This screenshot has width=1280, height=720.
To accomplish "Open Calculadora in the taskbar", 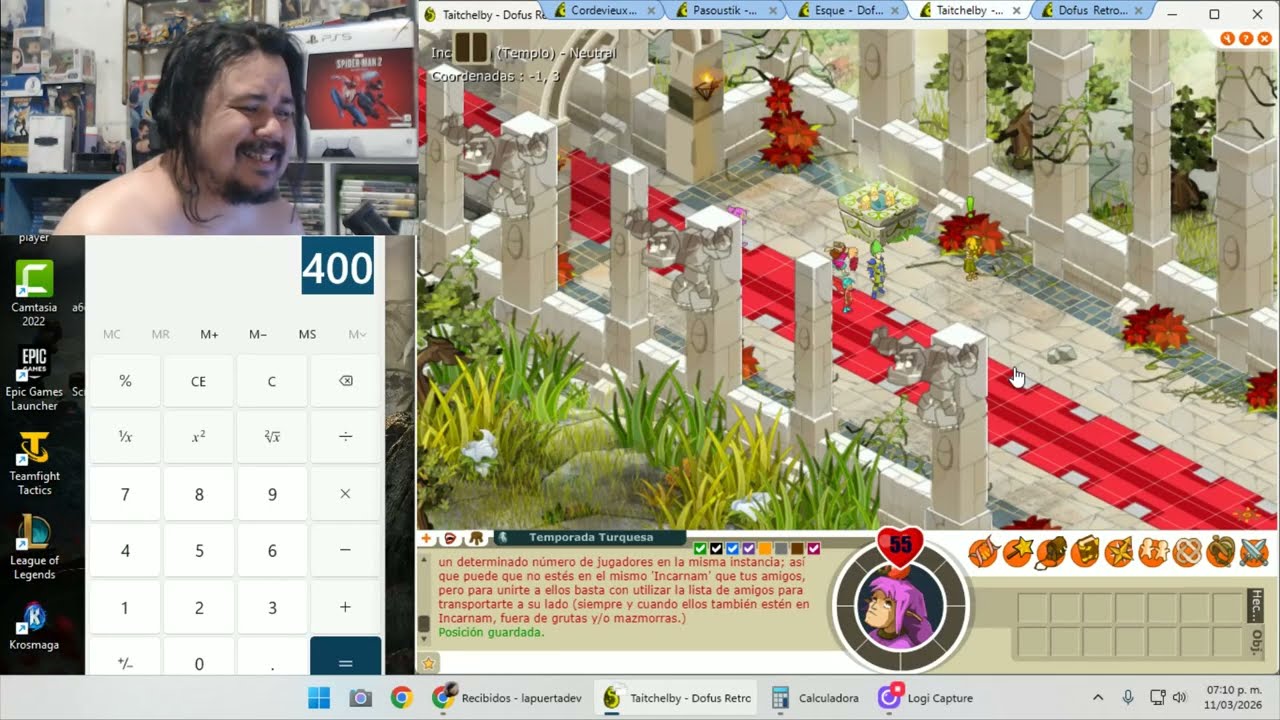I will tap(815, 698).
